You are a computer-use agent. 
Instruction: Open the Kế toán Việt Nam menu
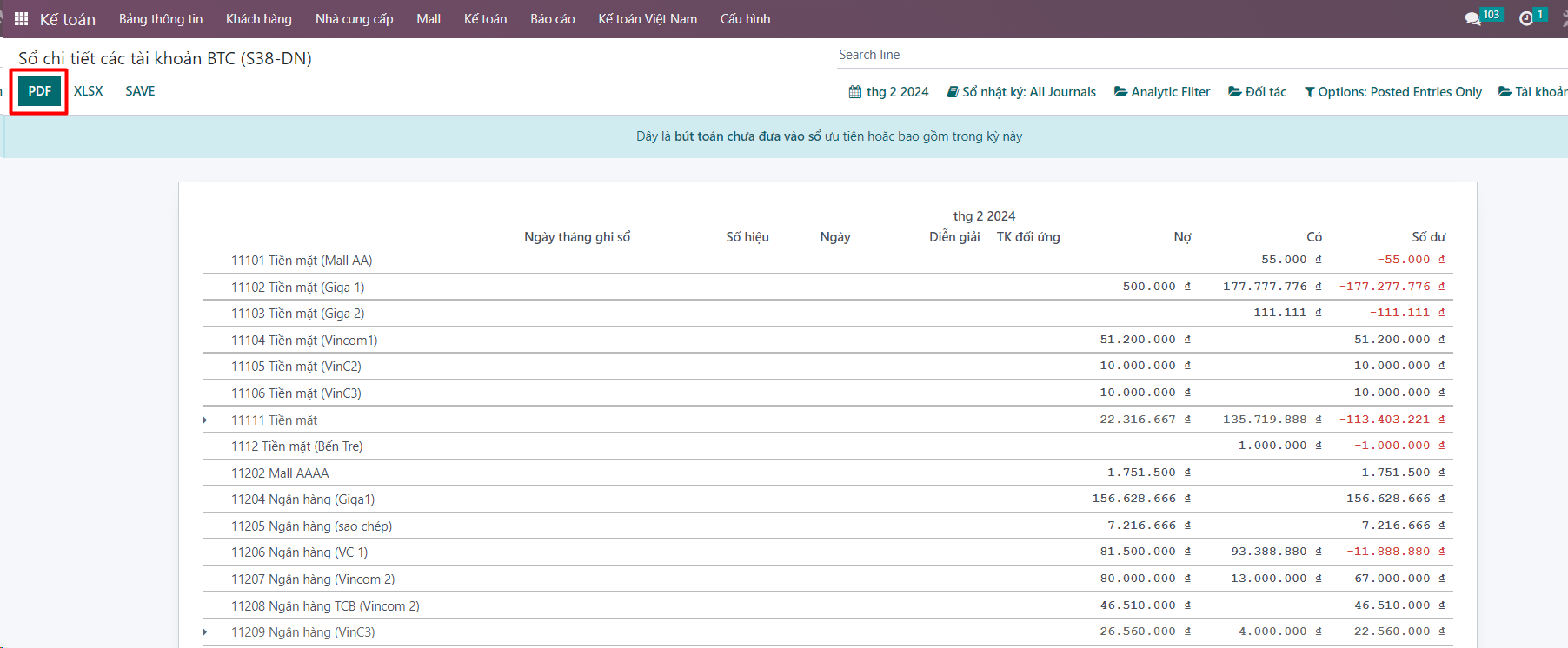648,19
